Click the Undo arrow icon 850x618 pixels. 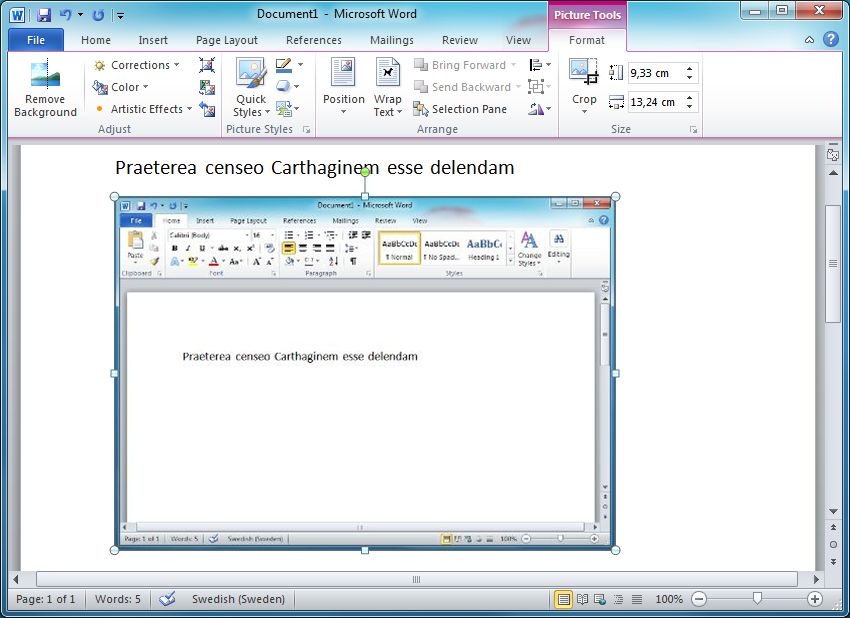pyautogui.click(x=66, y=15)
